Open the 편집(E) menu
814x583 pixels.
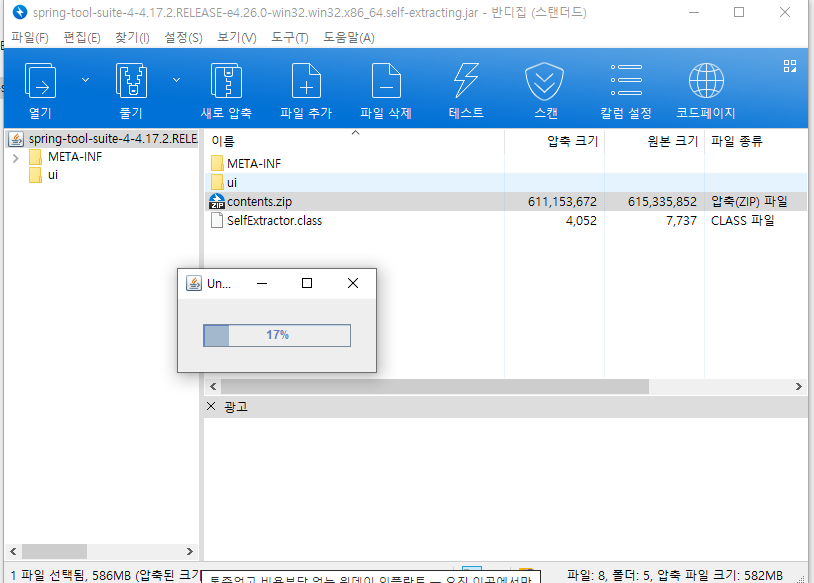(82, 37)
